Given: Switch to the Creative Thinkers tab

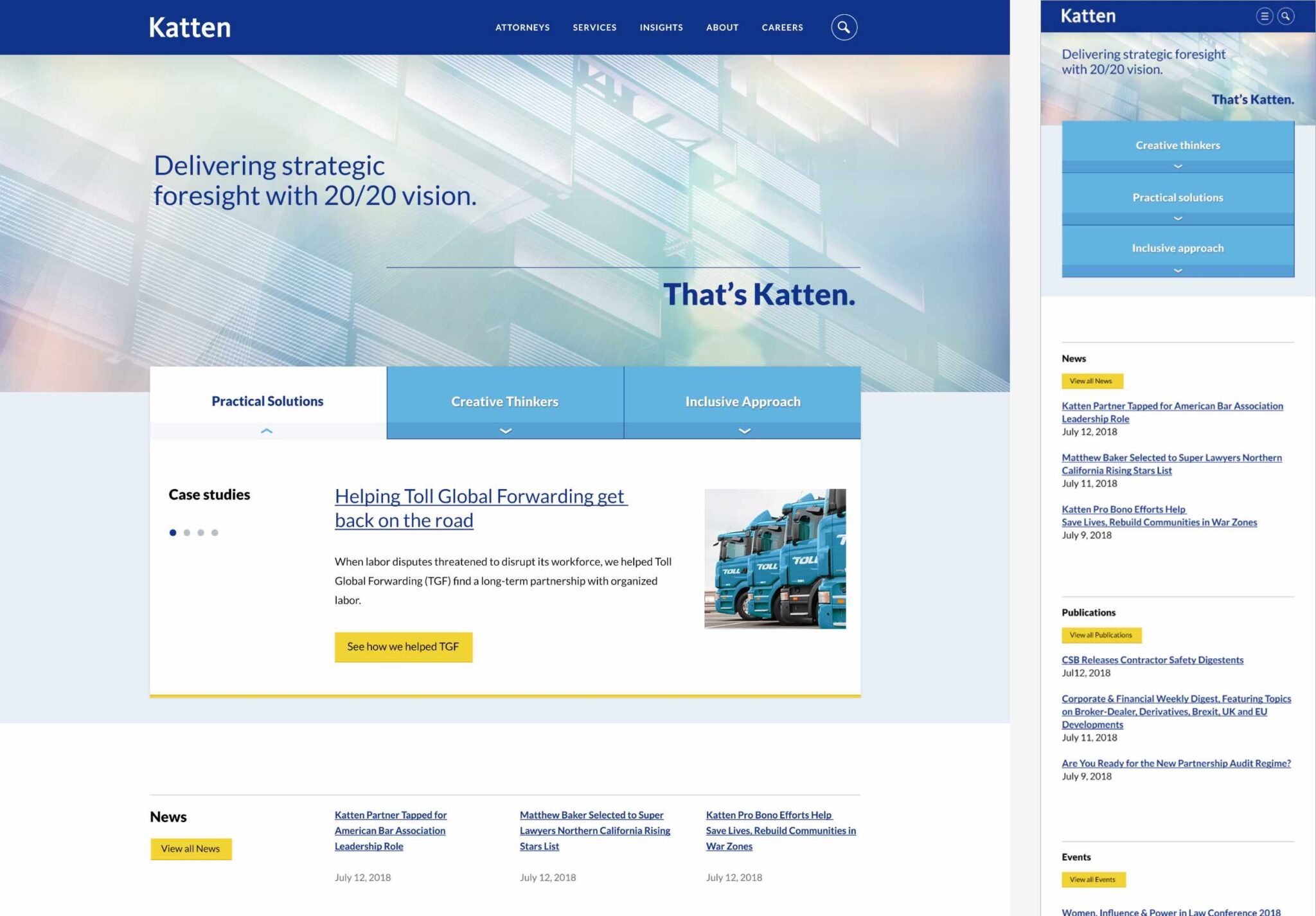Looking at the screenshot, I should click(505, 401).
